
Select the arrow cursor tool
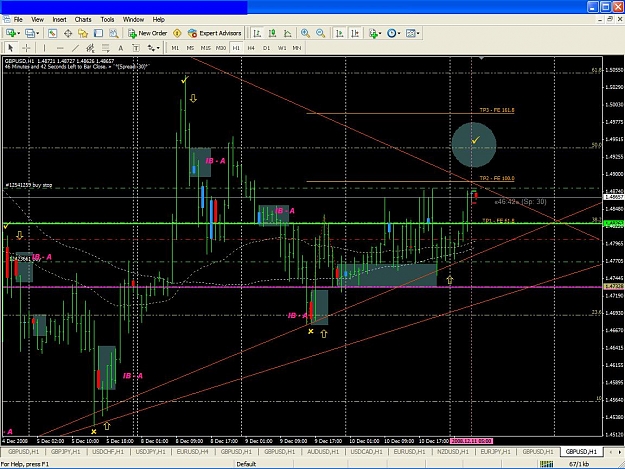(x=11, y=48)
